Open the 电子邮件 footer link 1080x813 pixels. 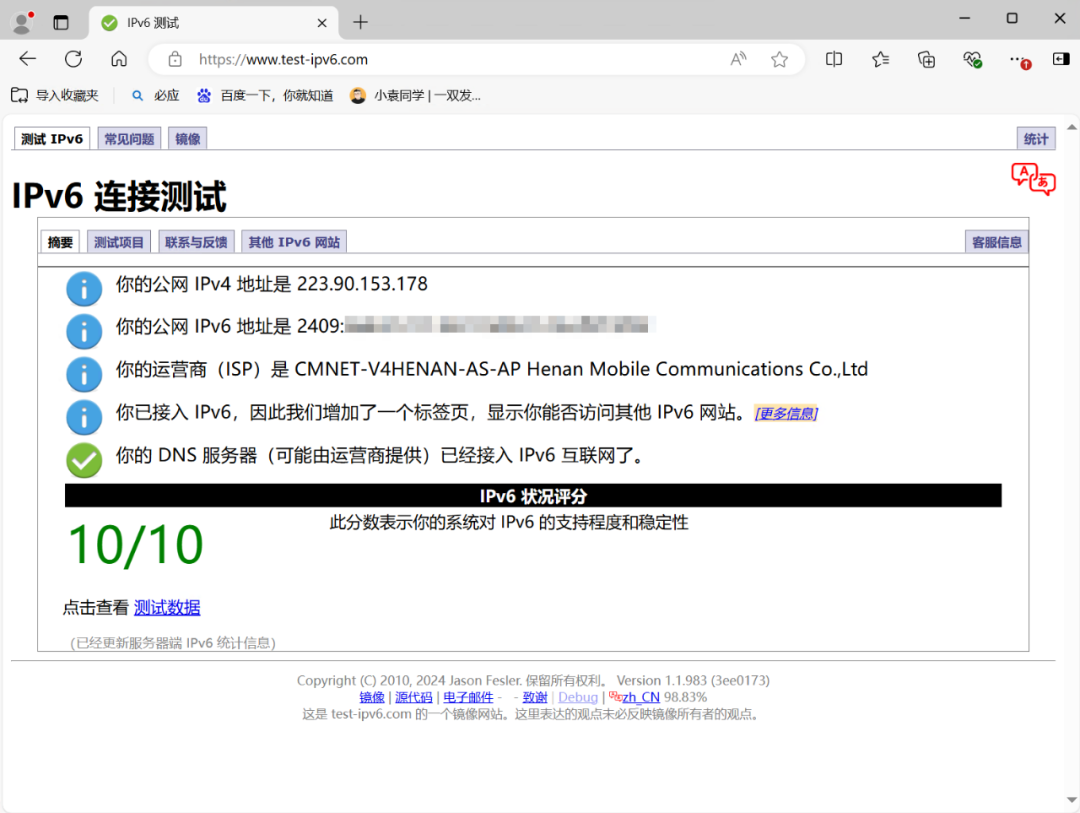[468, 697]
